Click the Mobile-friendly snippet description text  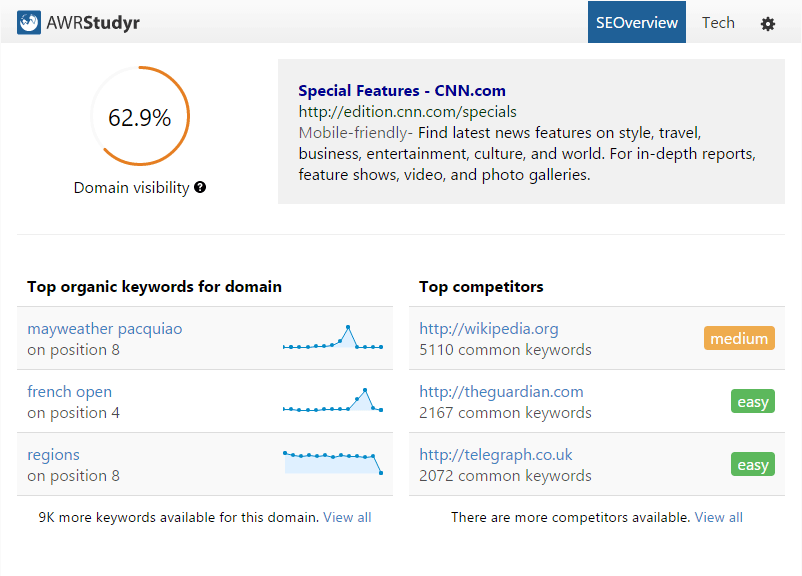[527, 153]
